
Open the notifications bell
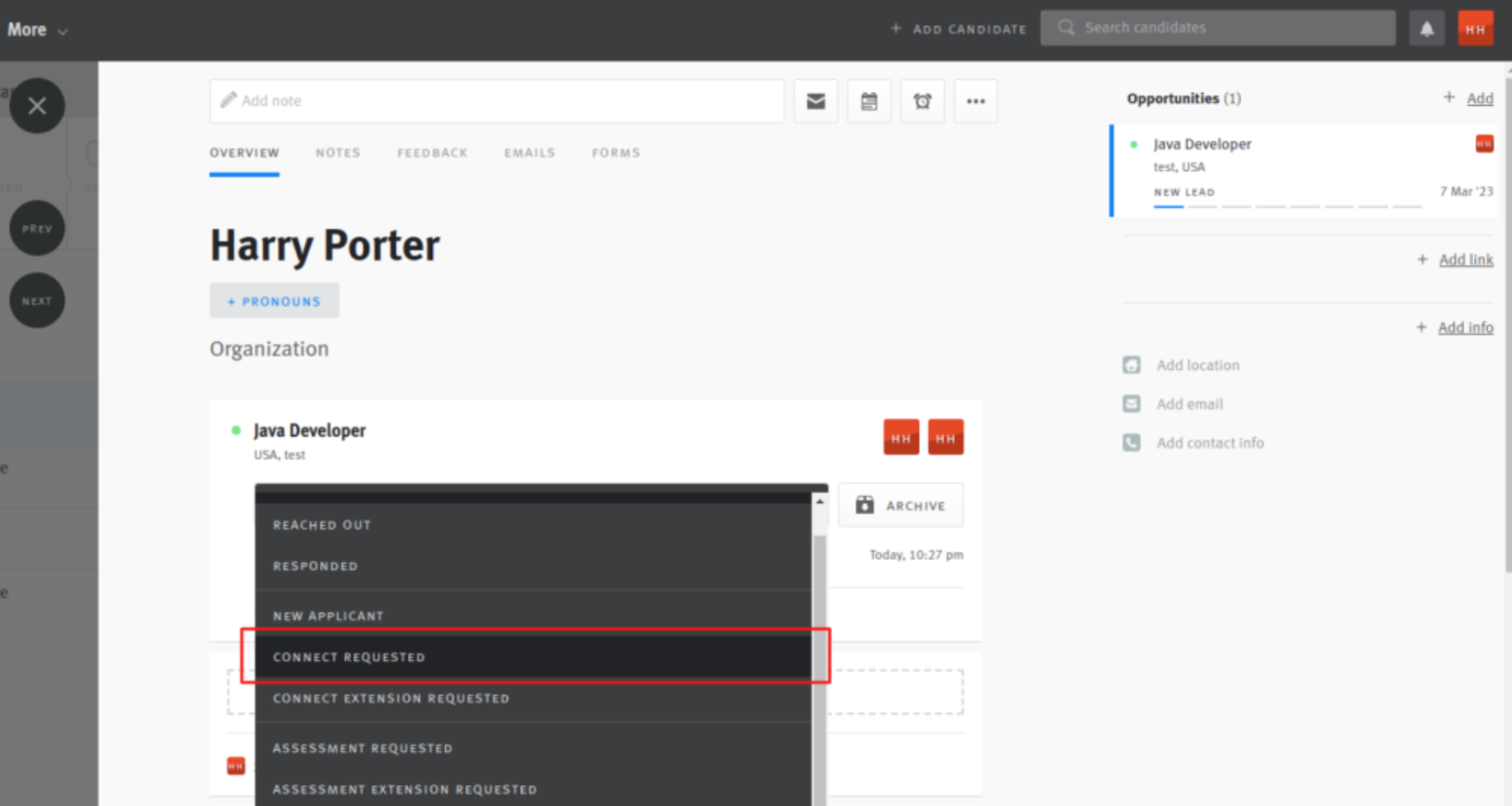click(x=1426, y=27)
